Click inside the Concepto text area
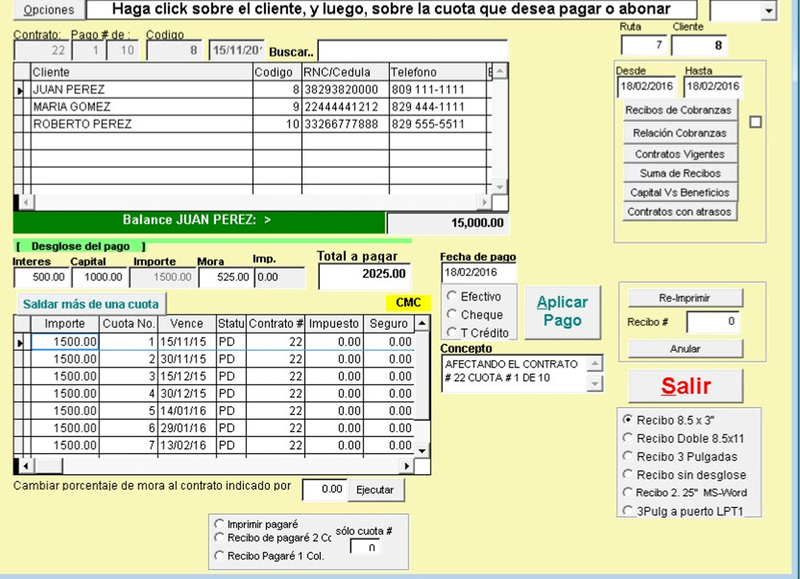Viewport: 800px width, 579px height. coord(514,373)
